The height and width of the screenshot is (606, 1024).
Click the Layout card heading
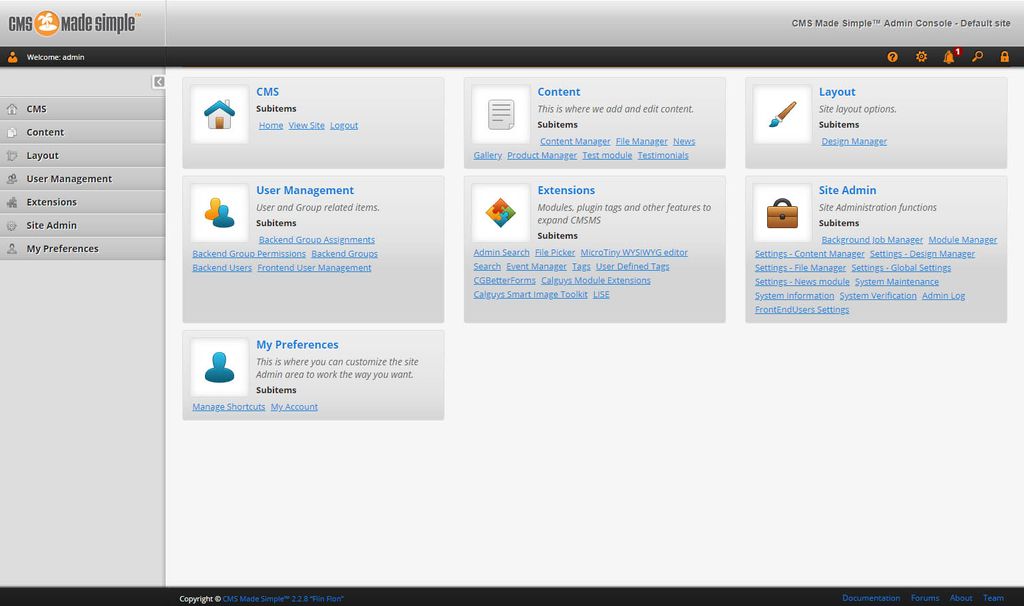[x=837, y=92]
